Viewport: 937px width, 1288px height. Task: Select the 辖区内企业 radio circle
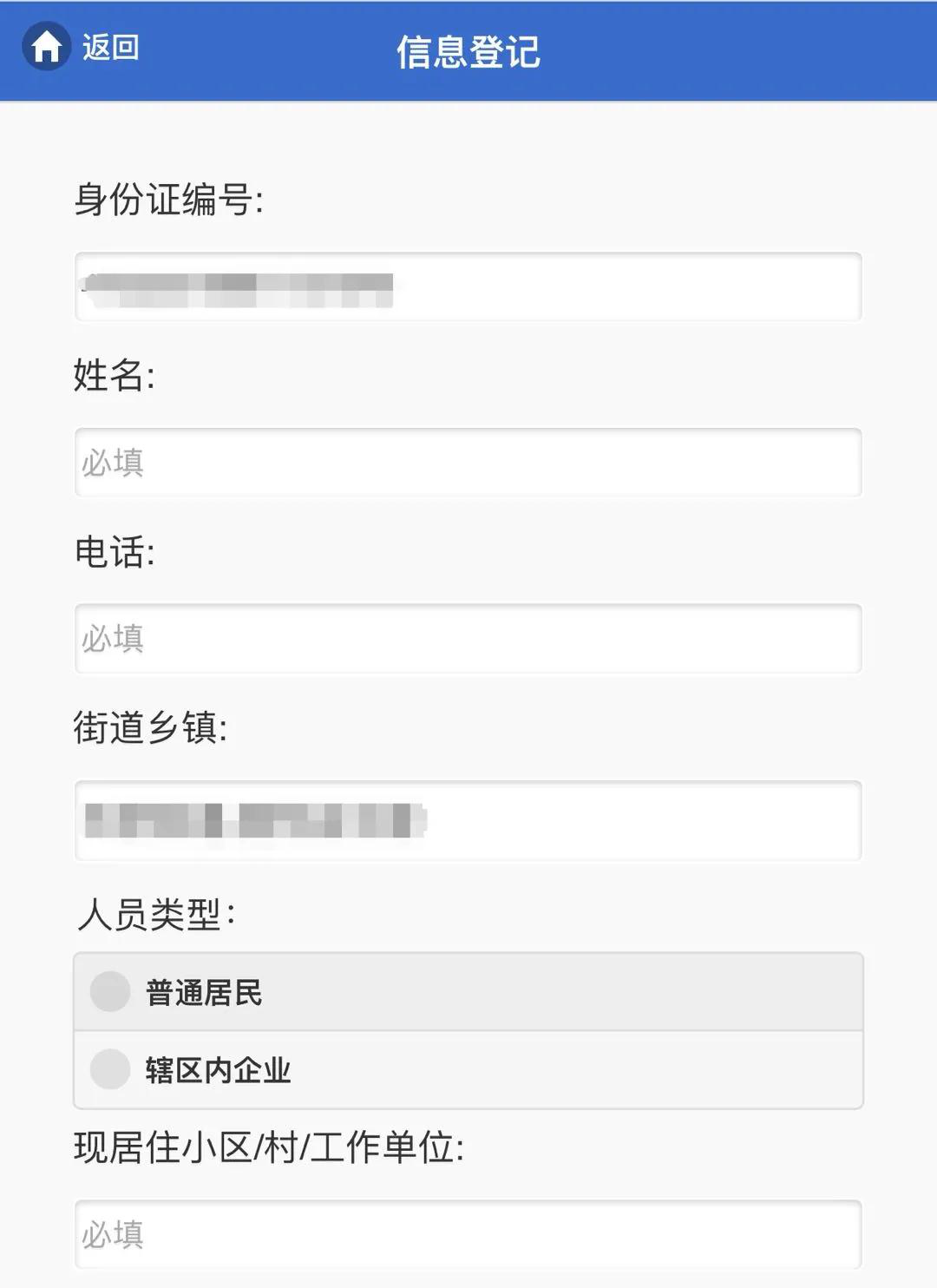[110, 1069]
